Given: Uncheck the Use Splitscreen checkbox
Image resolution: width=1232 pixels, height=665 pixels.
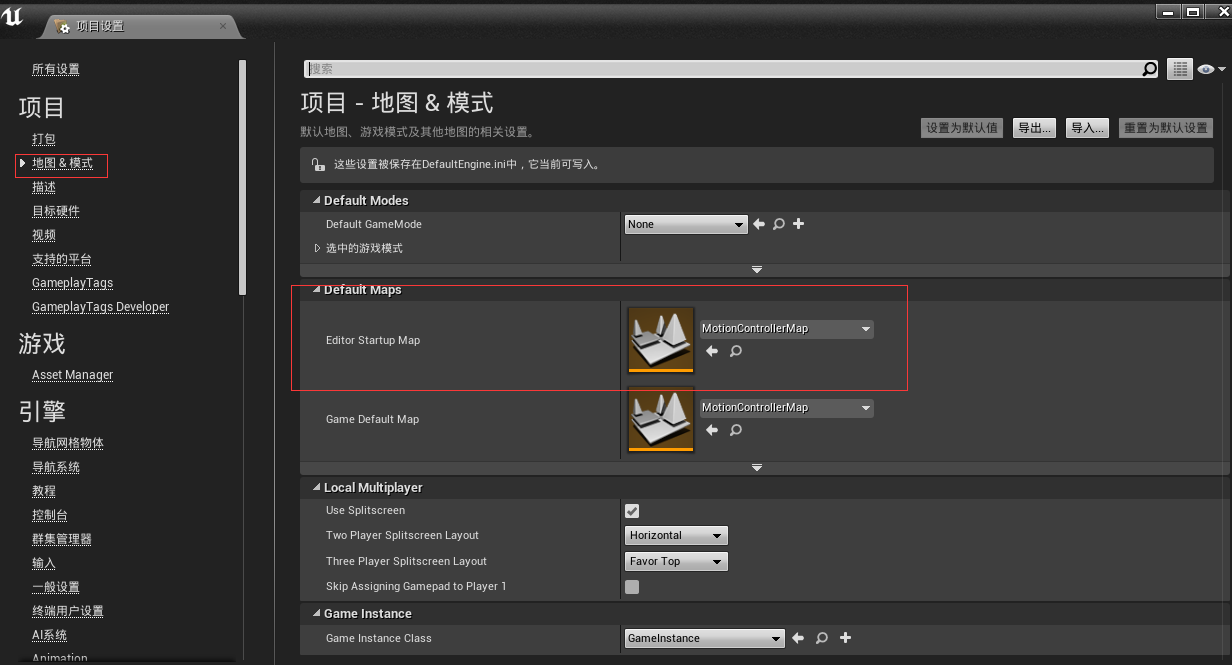Looking at the screenshot, I should (x=632, y=511).
